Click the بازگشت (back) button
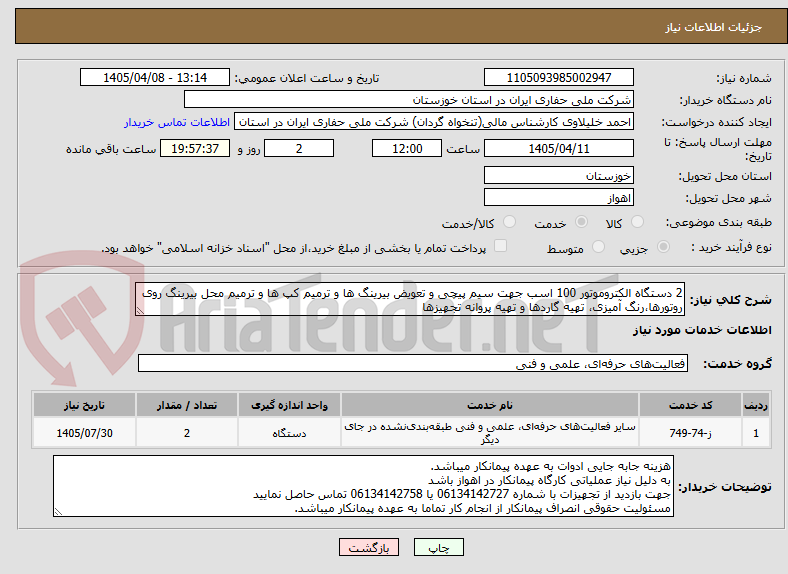The image size is (788, 574). (369, 547)
